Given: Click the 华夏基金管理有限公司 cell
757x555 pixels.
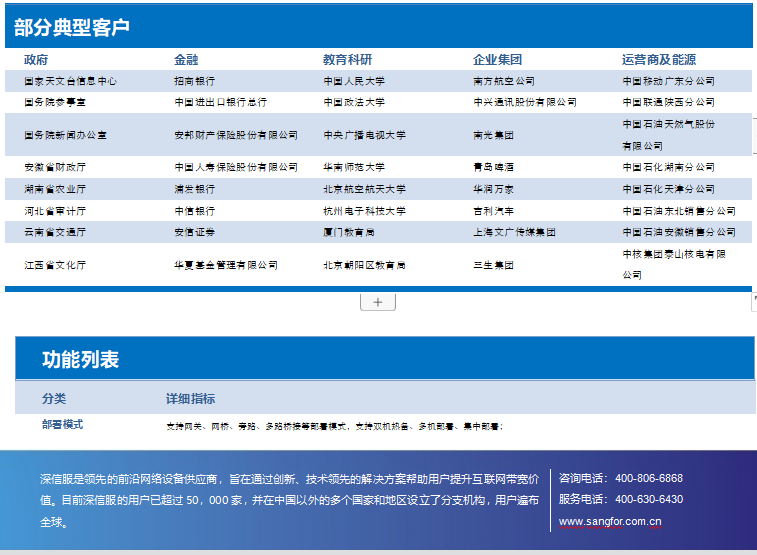Looking at the screenshot, I should point(226,265).
